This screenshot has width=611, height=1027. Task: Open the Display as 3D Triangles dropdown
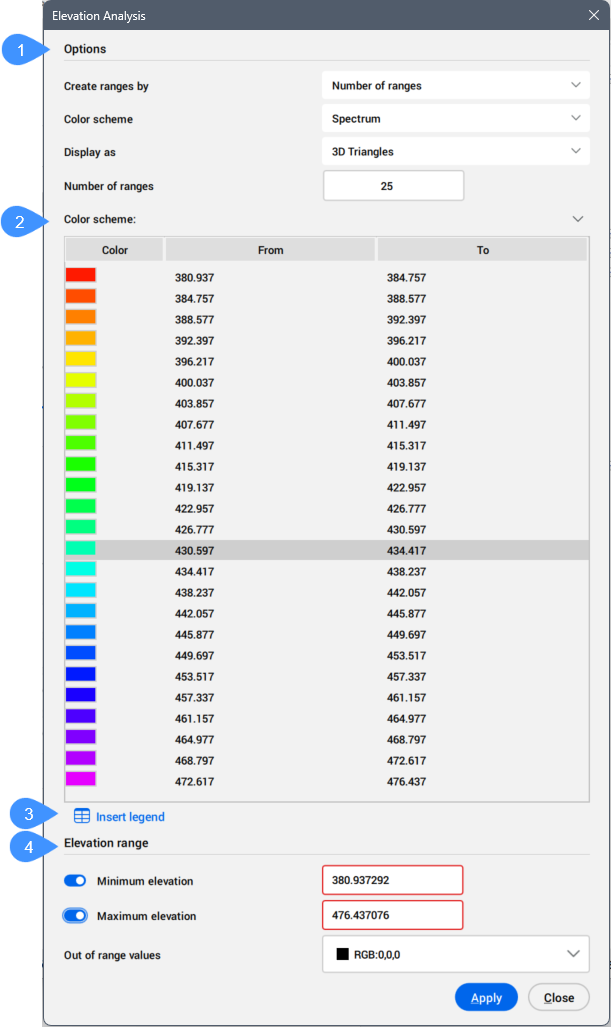pos(456,152)
